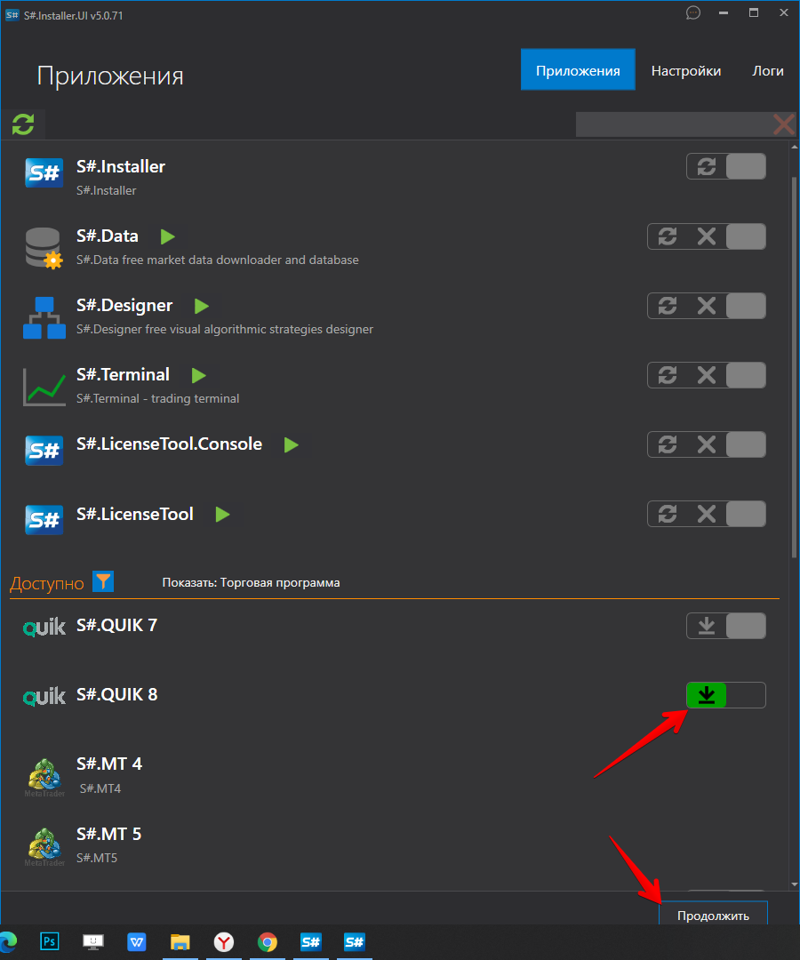
Task: Uninstall S#.Data with X icon
Action: [706, 236]
